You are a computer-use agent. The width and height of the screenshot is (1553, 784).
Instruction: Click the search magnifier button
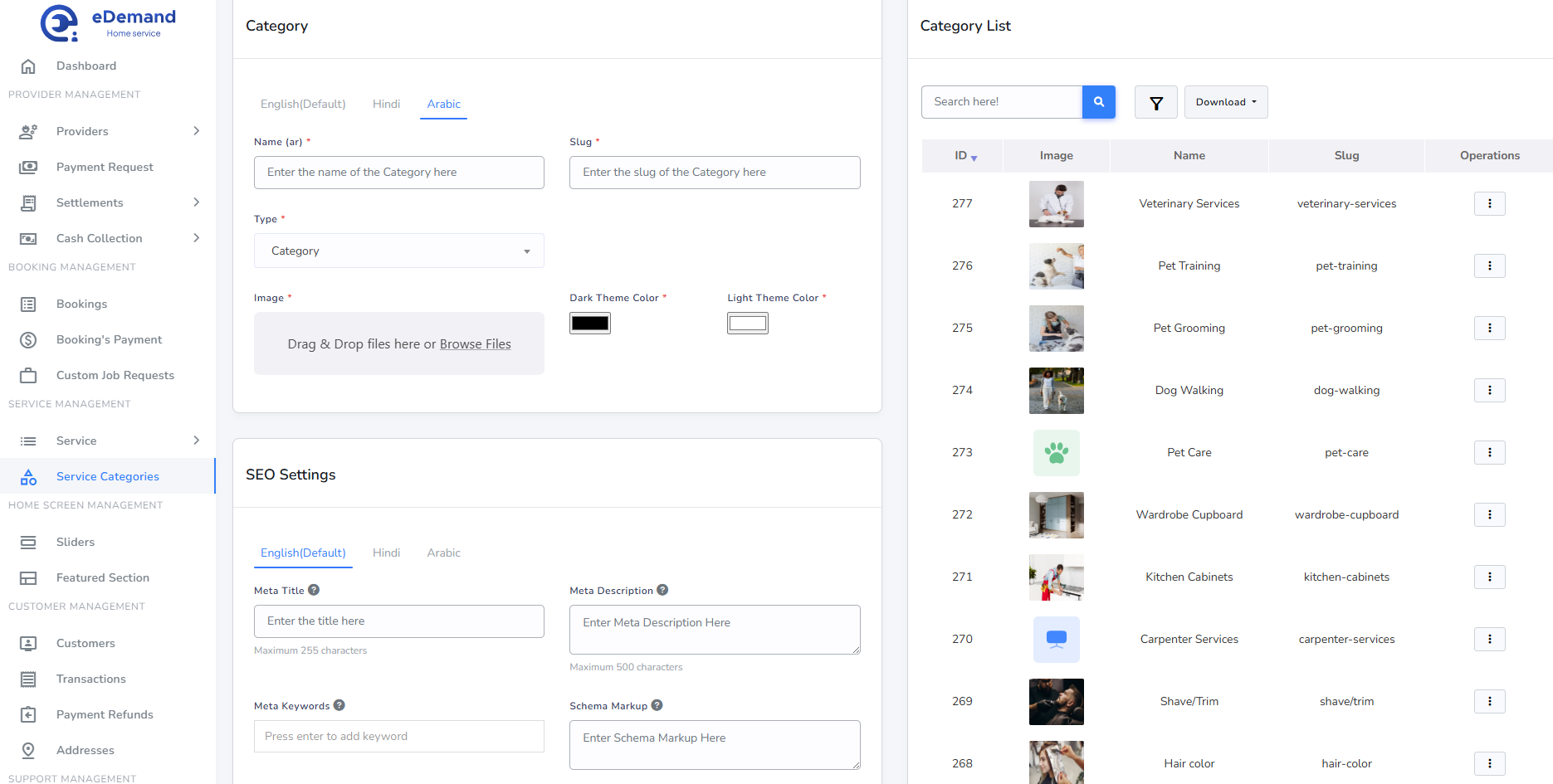click(x=1098, y=102)
